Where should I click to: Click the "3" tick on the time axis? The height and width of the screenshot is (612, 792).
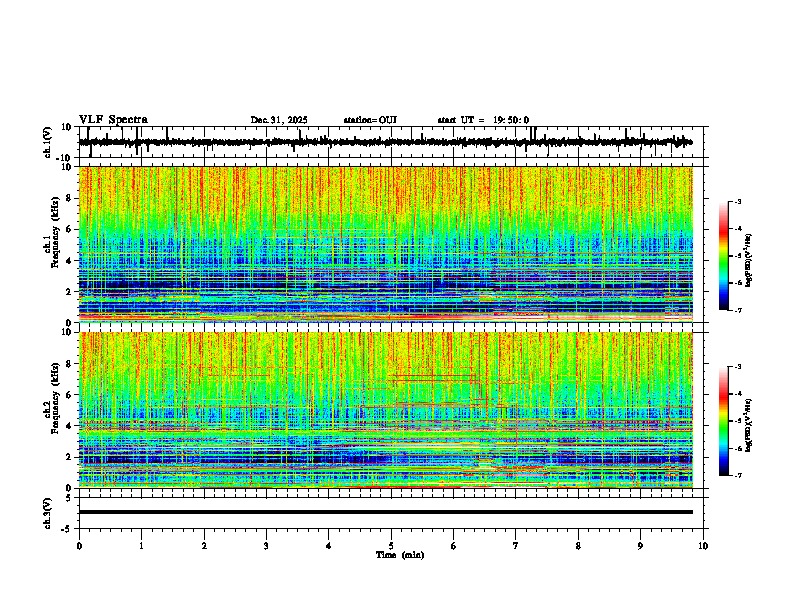tap(266, 546)
